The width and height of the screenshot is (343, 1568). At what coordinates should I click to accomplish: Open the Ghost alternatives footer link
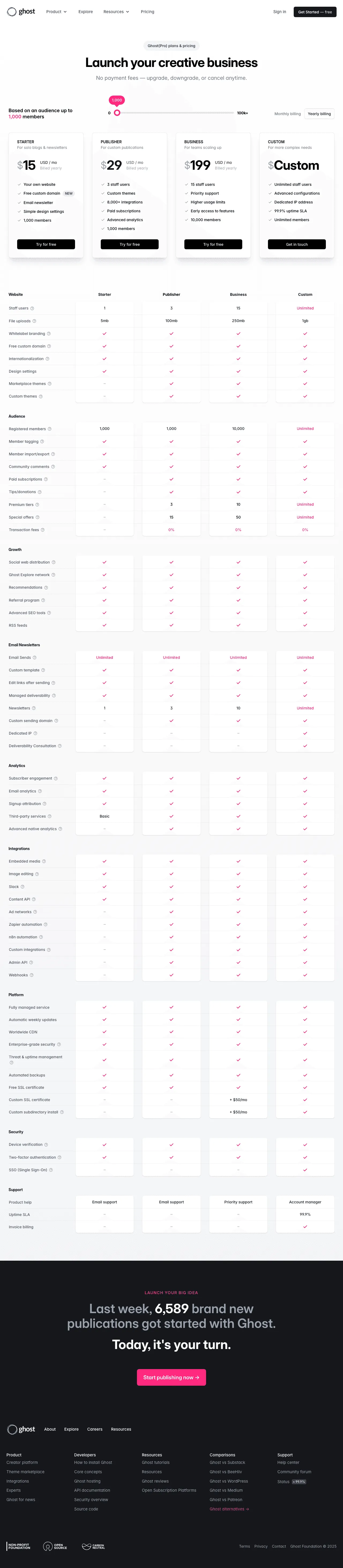(229, 1509)
